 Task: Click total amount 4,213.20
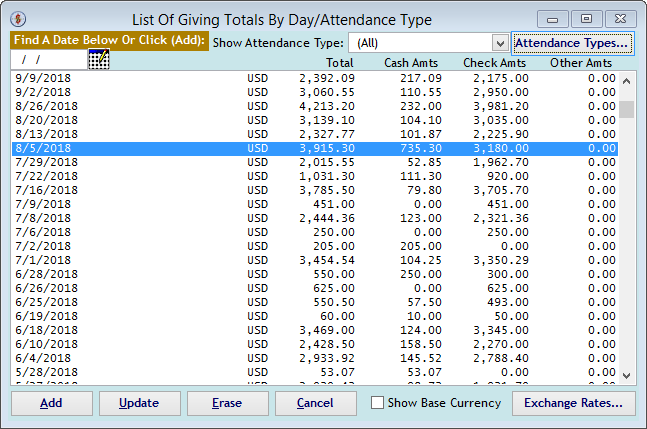(x=327, y=106)
